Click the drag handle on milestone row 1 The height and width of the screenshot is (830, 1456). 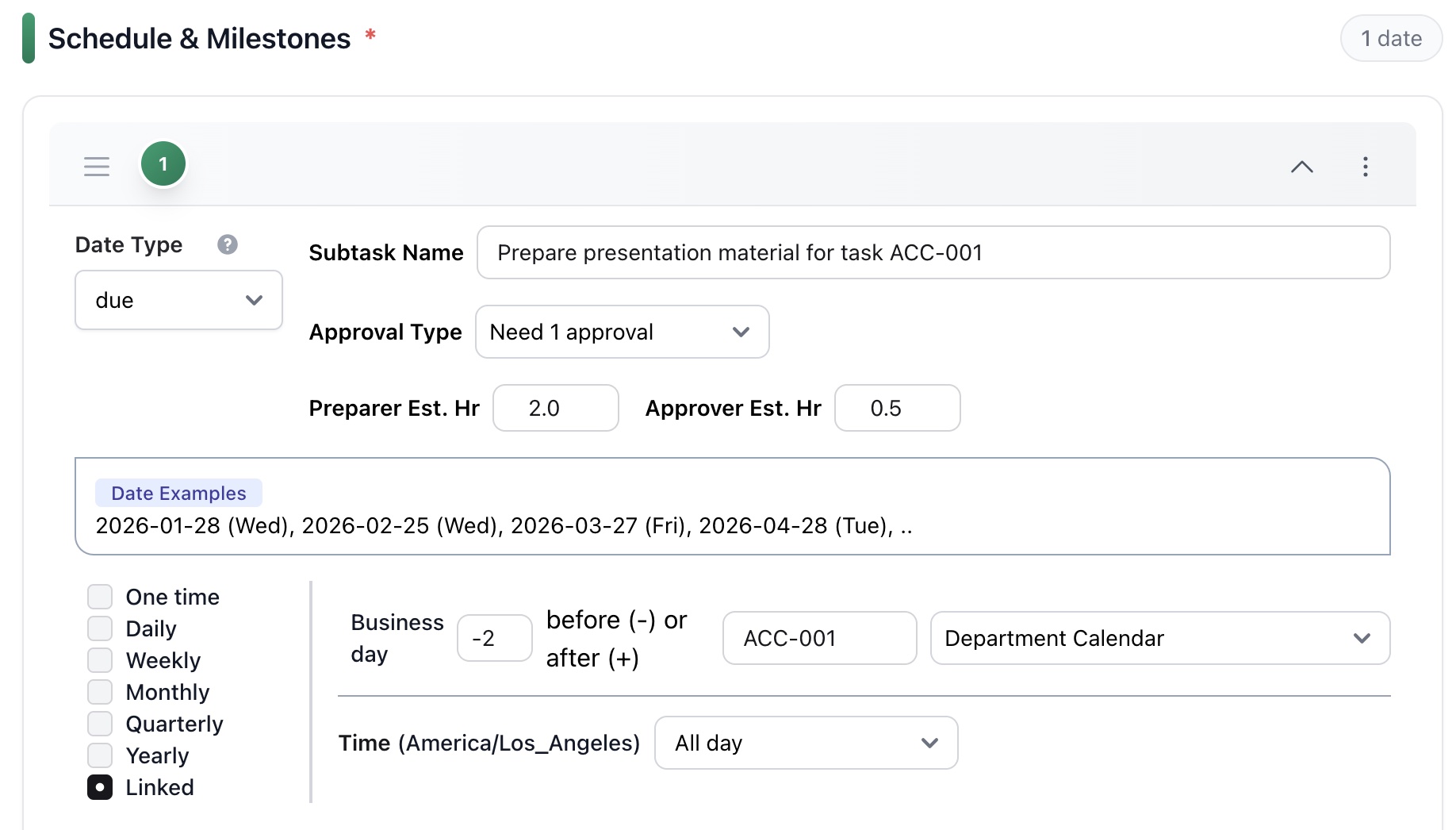pos(96,166)
